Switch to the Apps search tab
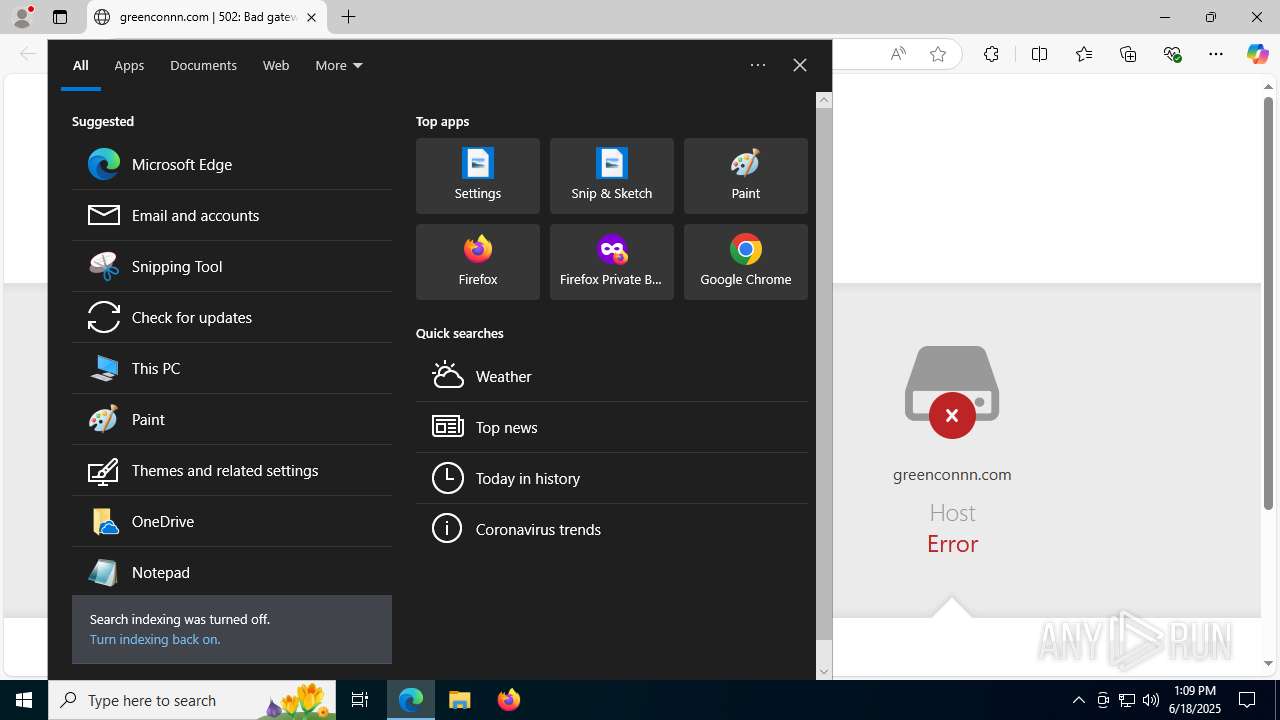 click(129, 65)
